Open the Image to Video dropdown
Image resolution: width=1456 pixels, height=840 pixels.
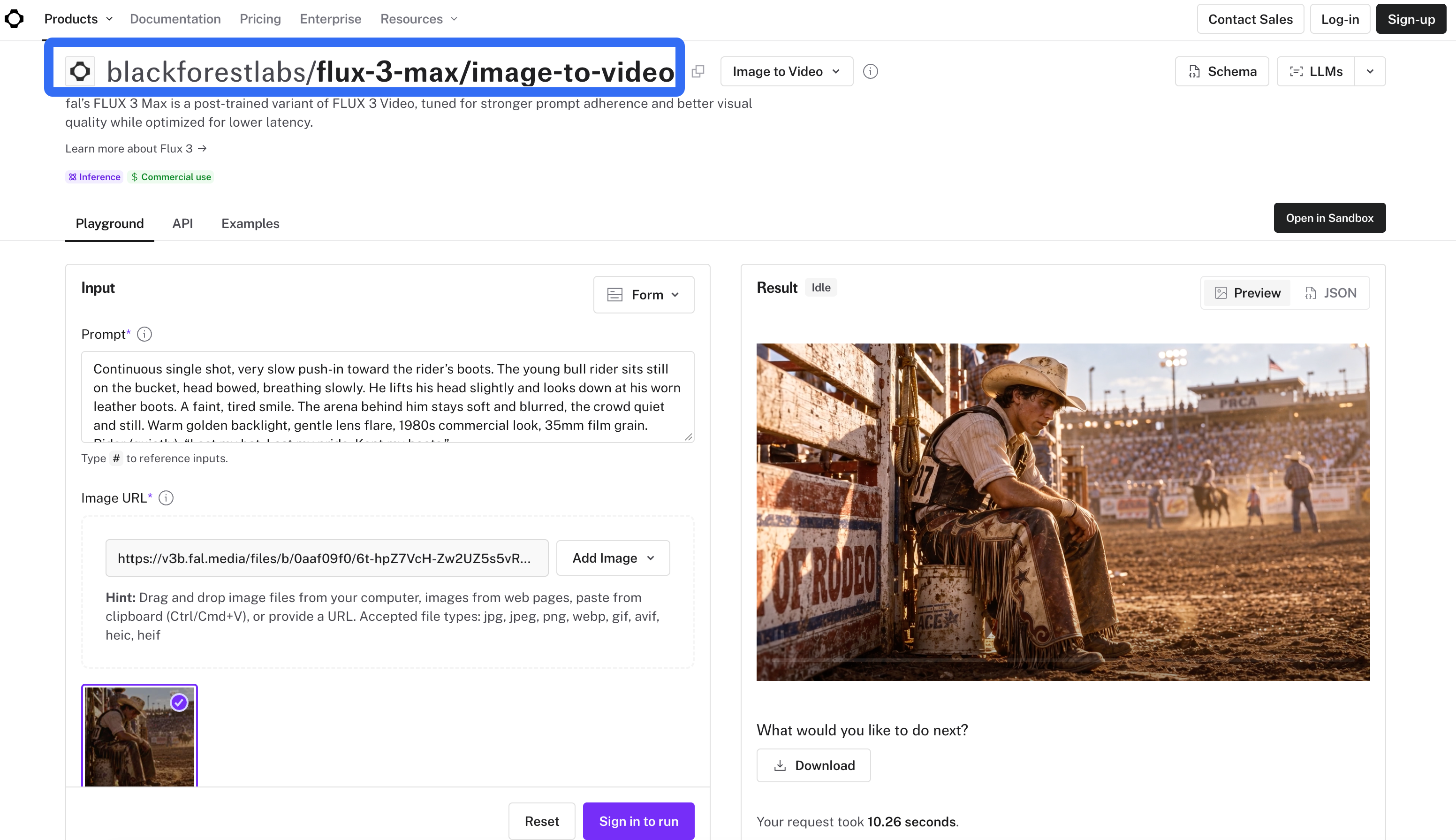pos(787,71)
